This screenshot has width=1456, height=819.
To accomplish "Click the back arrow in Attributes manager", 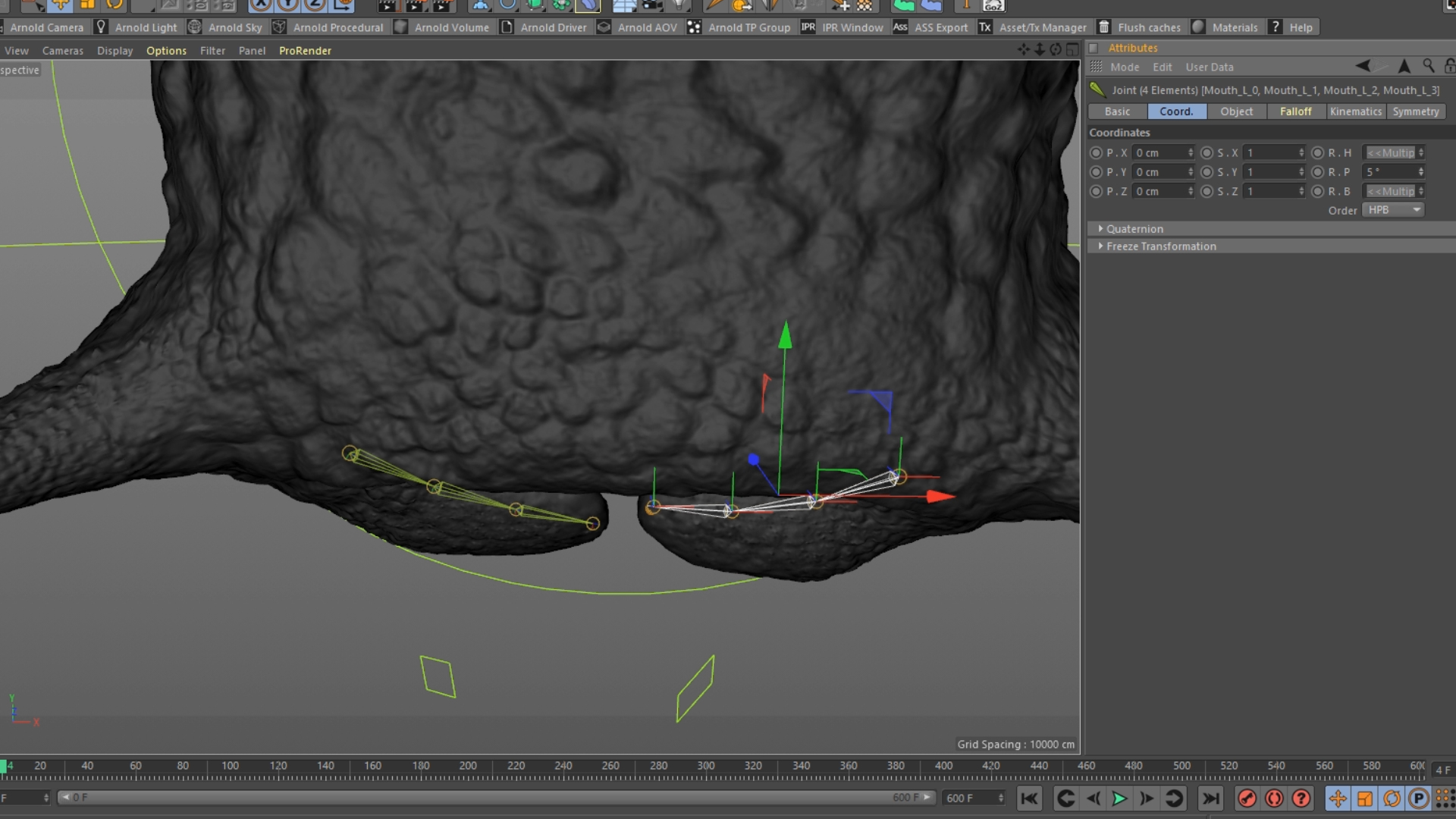I will pos(1363,67).
